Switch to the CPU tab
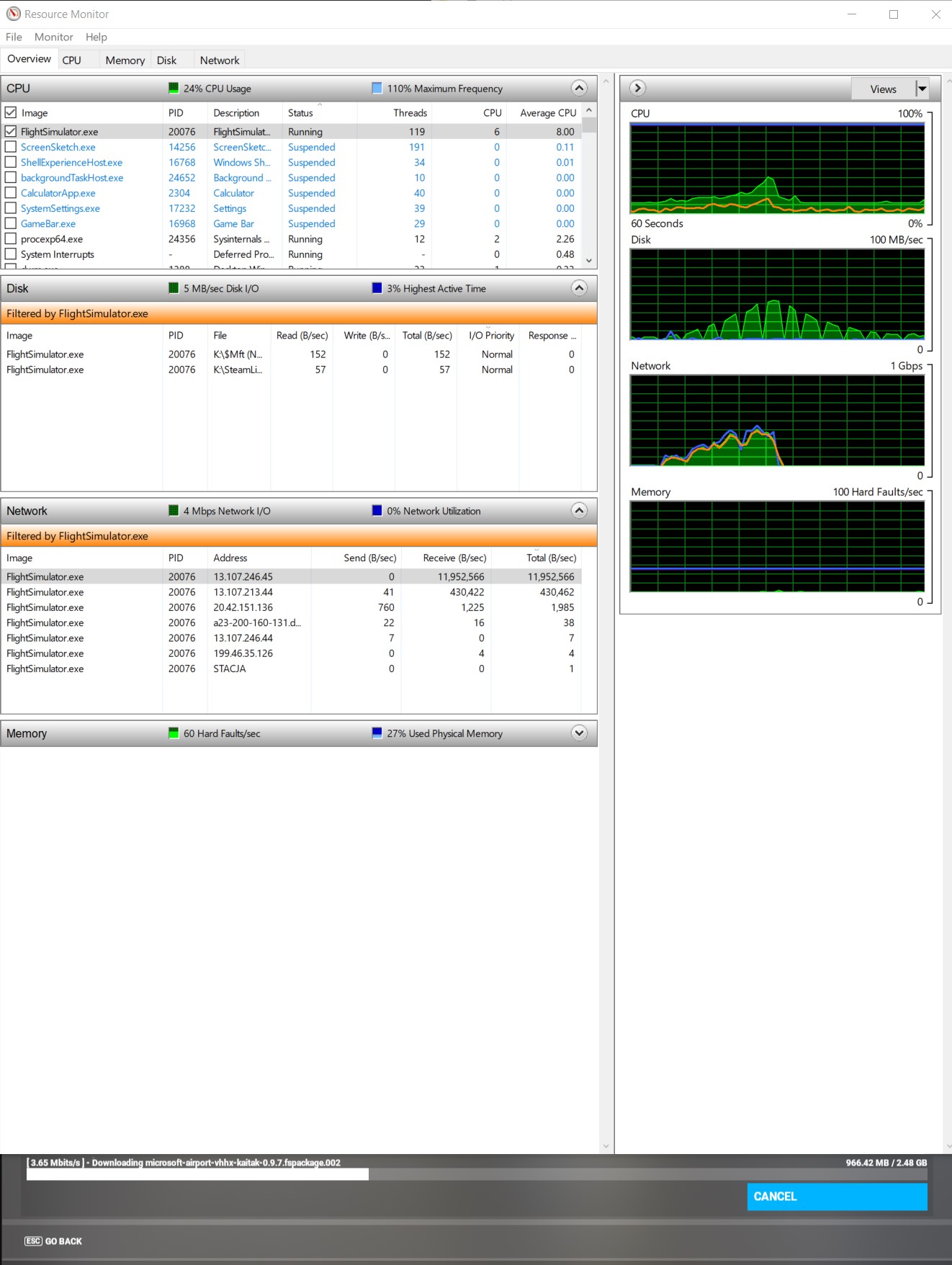The width and height of the screenshot is (952, 1265). [72, 61]
